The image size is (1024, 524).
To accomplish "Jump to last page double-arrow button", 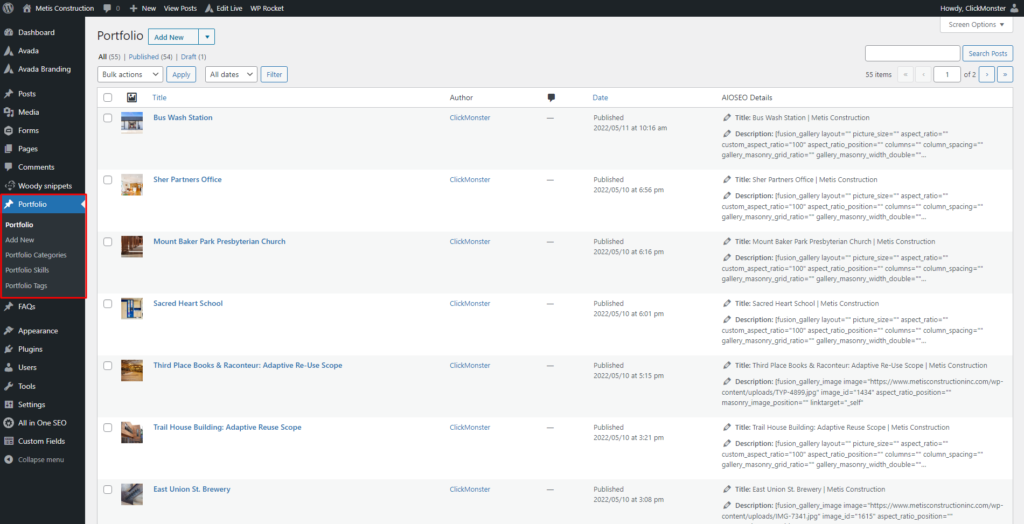I will tap(1006, 74).
